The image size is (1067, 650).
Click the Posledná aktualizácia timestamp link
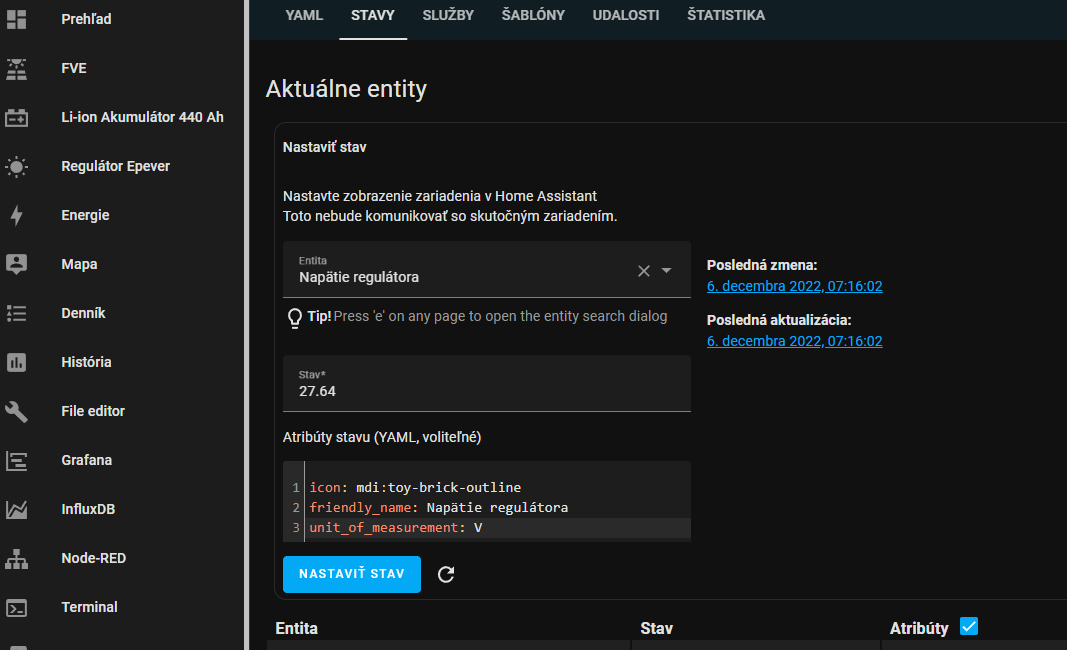(794, 341)
